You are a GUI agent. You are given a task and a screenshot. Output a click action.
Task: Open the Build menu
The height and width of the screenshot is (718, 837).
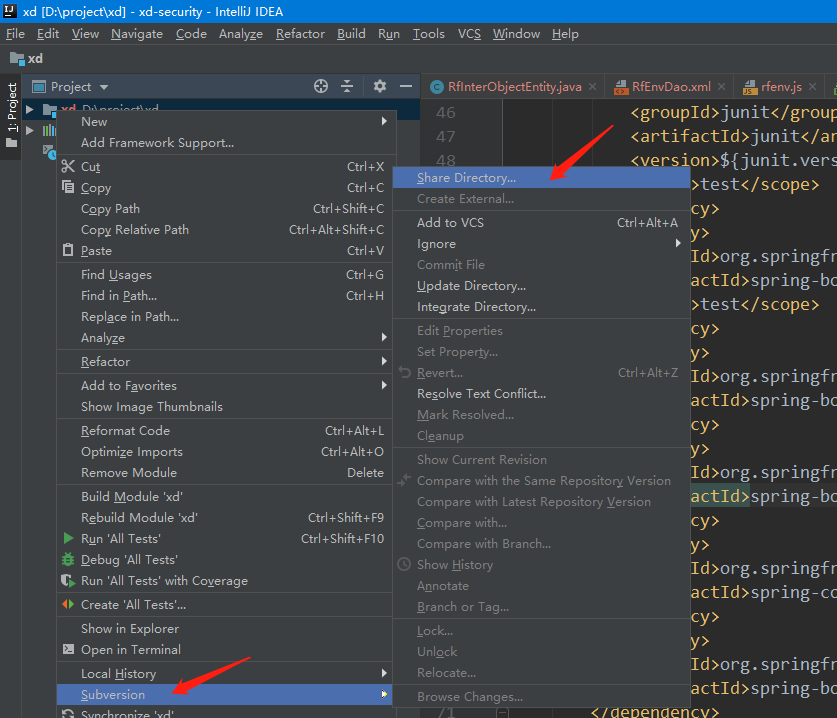[x=351, y=34]
